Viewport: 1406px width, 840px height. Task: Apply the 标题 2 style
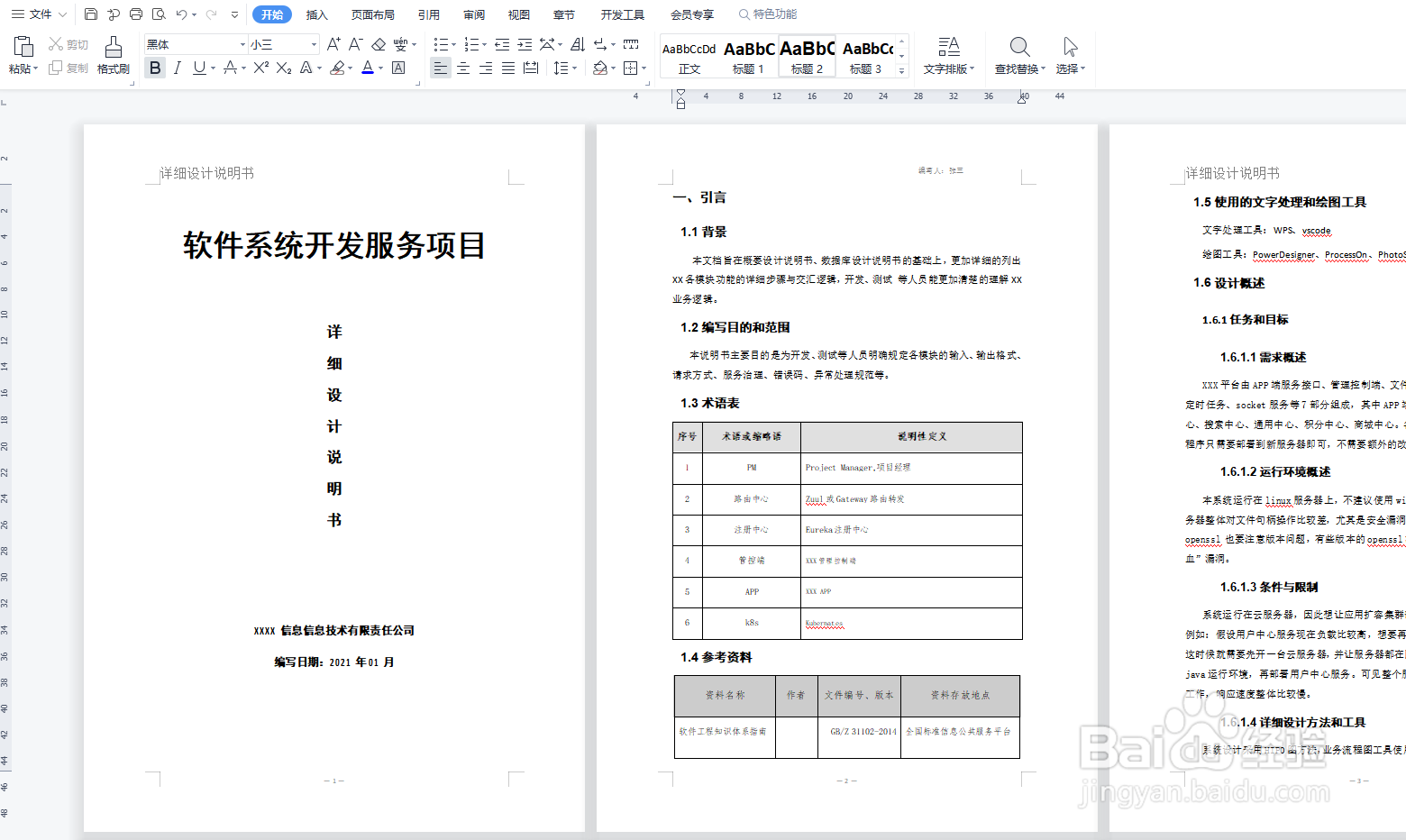point(807,58)
